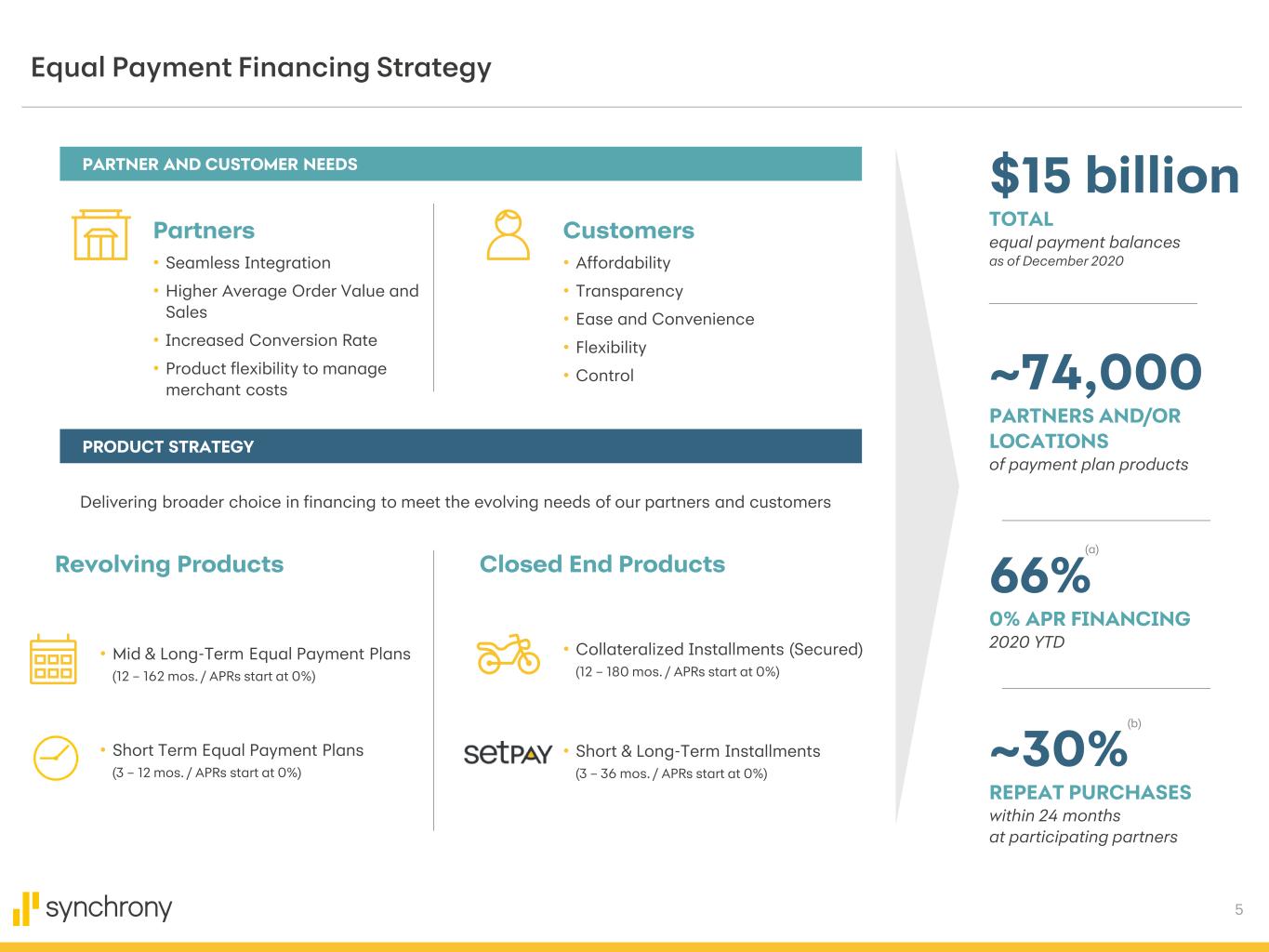Click the motorcycle icon for collateralized installments
1269x952 pixels.
click(x=508, y=654)
